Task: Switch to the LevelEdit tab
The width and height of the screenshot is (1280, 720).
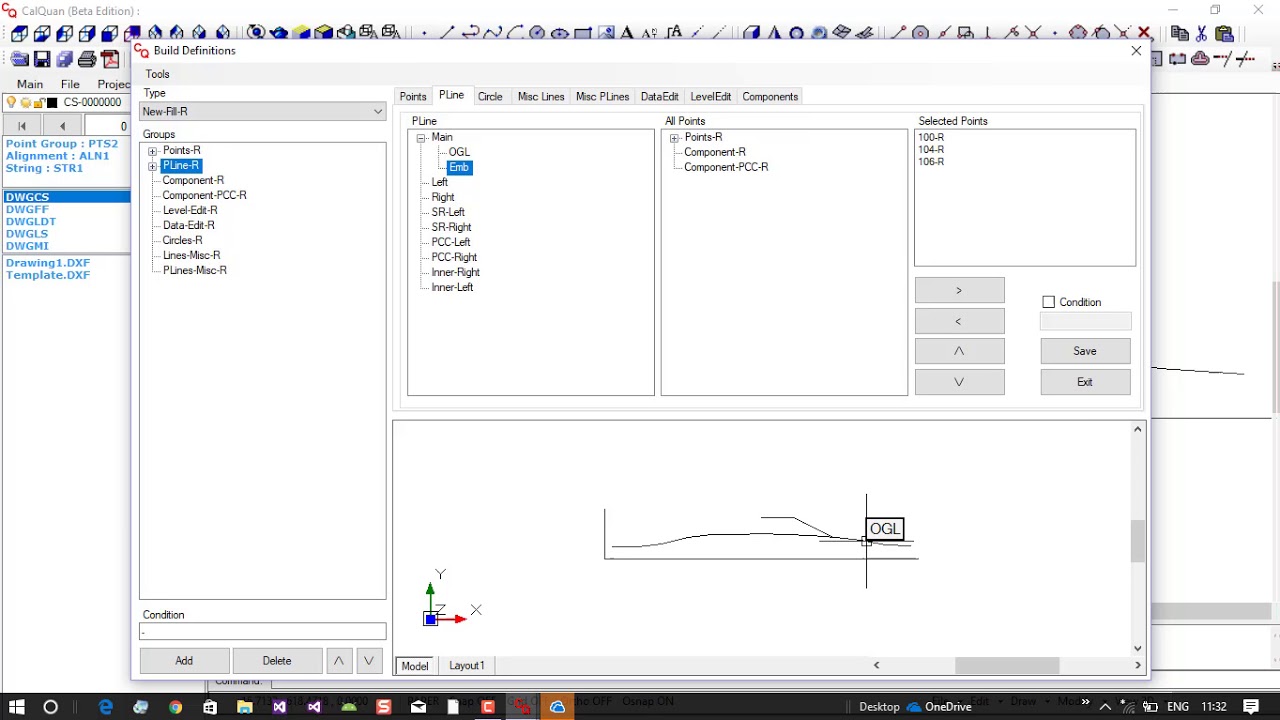Action: 711,97
